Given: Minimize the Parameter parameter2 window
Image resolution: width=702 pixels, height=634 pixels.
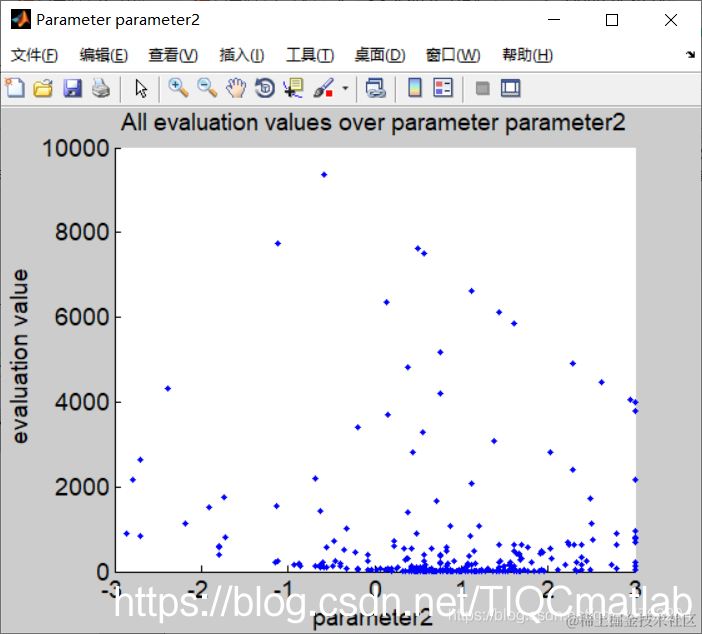Looking at the screenshot, I should pyautogui.click(x=554, y=20).
